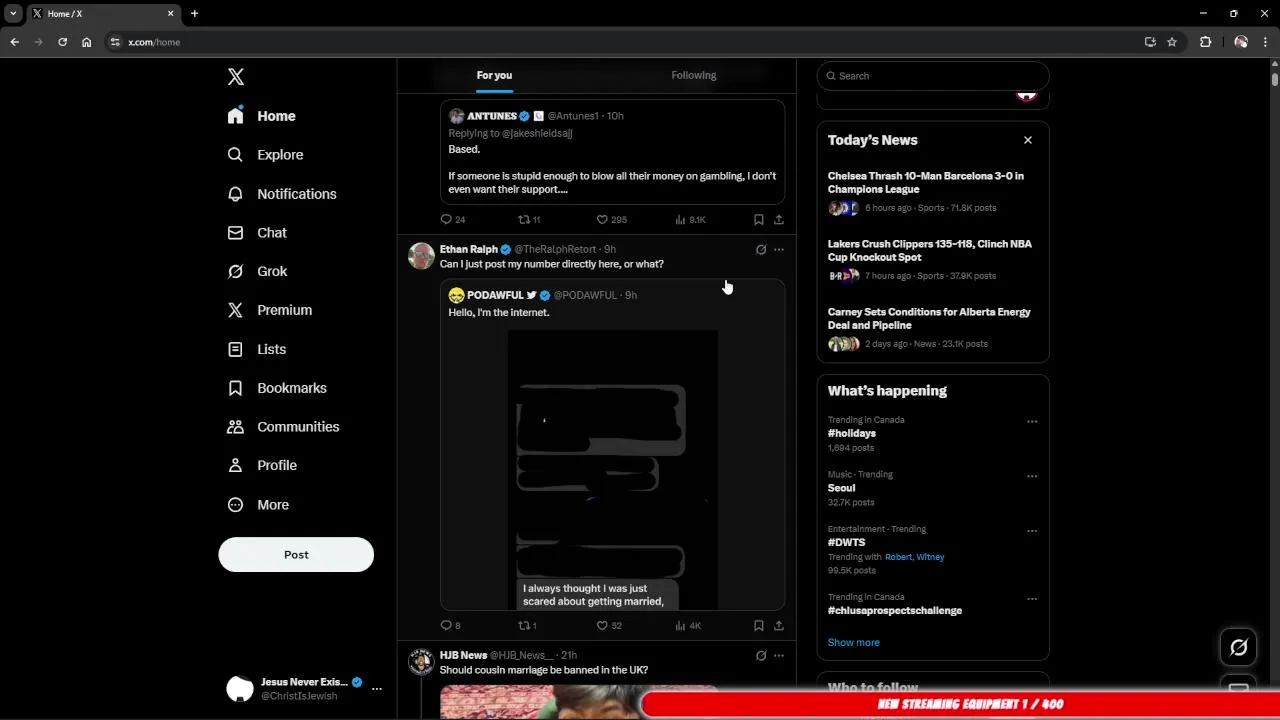Open more options on HJB News post

tap(779, 656)
